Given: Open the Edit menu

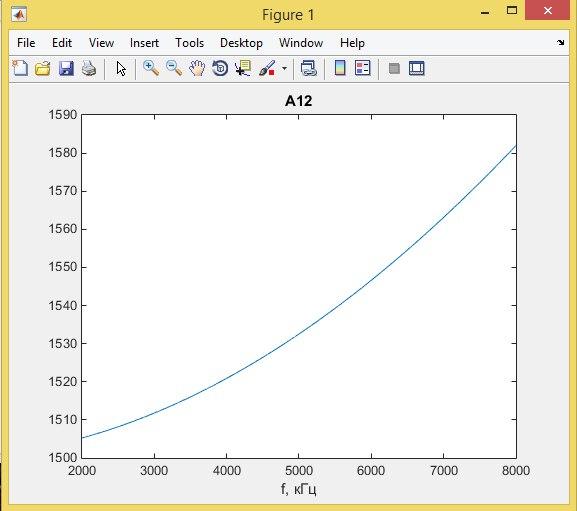Looking at the screenshot, I should [x=62, y=43].
